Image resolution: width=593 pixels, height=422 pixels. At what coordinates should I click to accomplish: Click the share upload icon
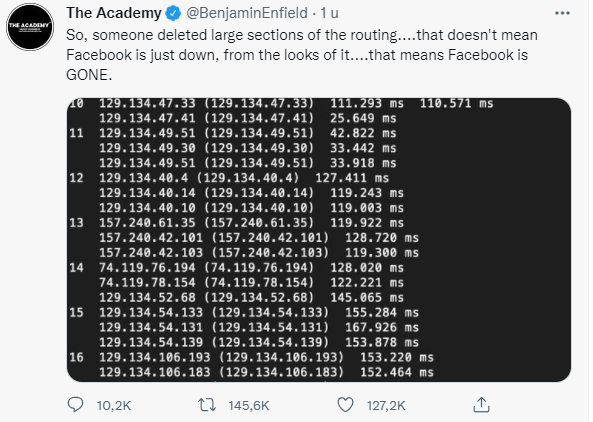[x=481, y=405]
